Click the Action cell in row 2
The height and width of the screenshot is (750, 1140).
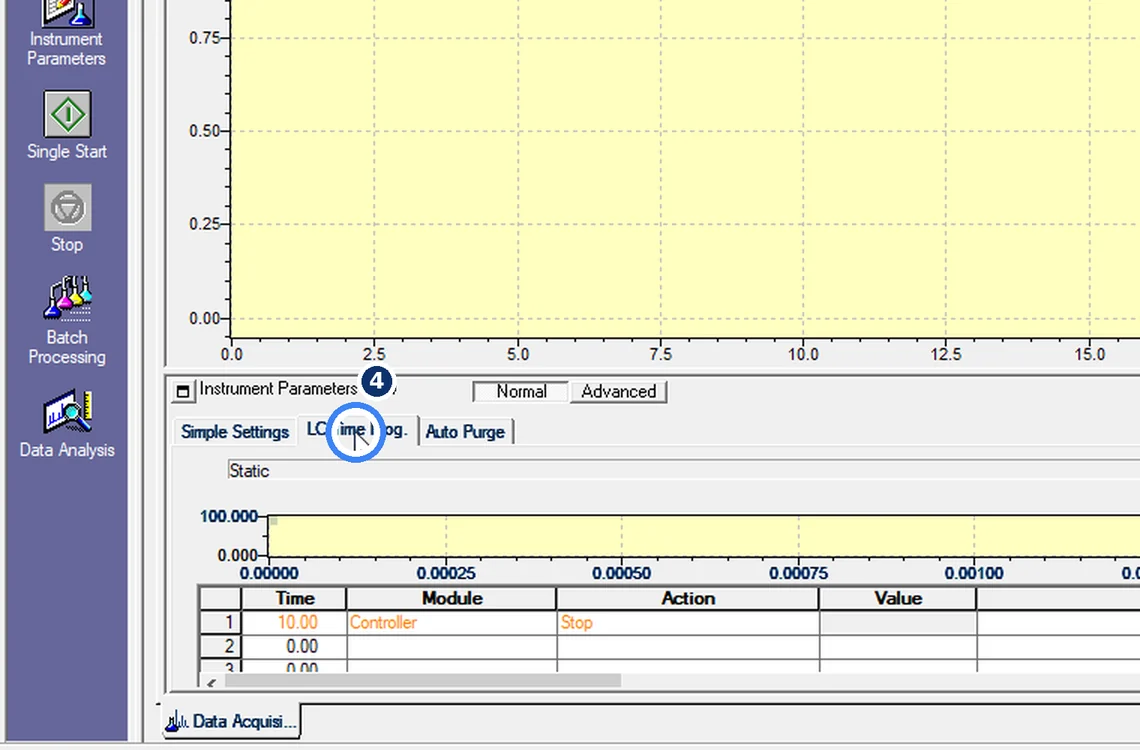click(688, 646)
